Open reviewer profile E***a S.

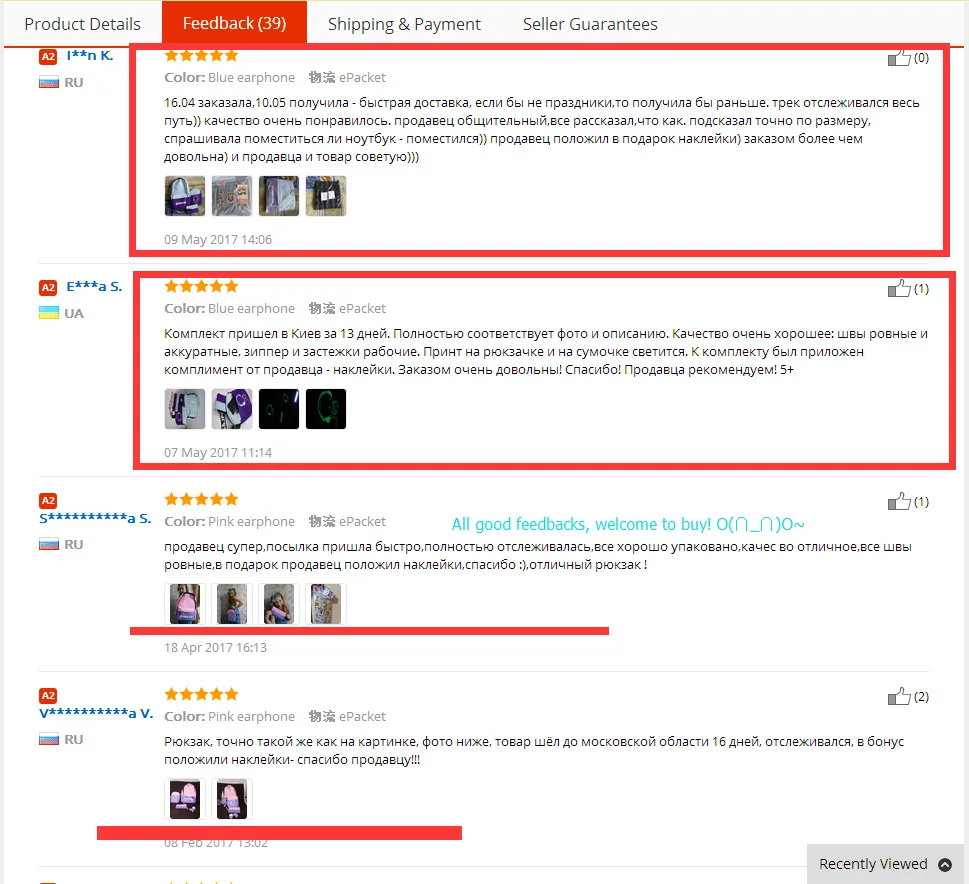coord(94,286)
